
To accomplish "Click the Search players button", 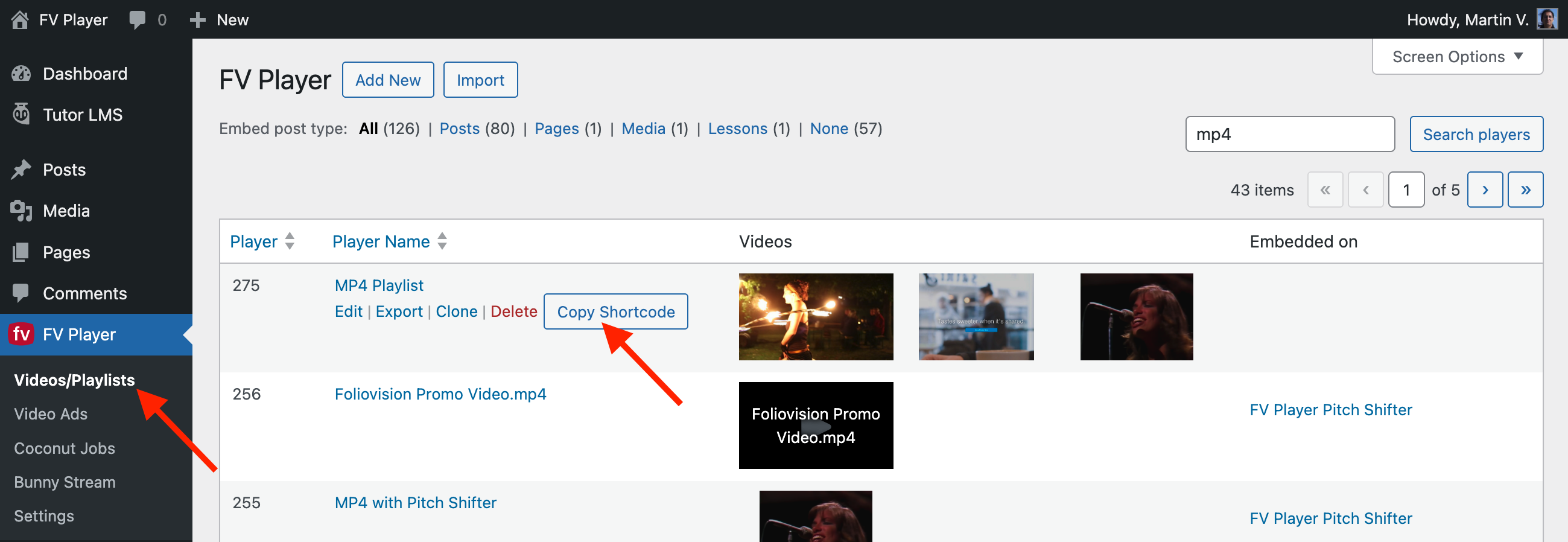I will click(x=1476, y=134).
